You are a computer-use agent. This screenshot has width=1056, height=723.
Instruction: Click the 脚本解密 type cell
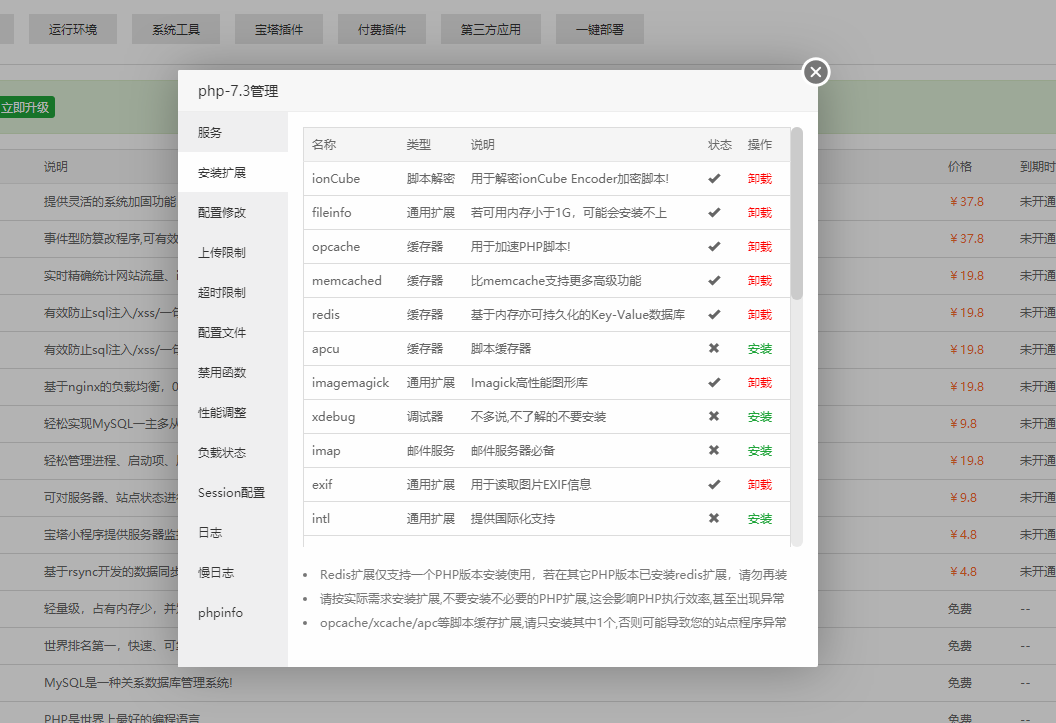(x=431, y=178)
